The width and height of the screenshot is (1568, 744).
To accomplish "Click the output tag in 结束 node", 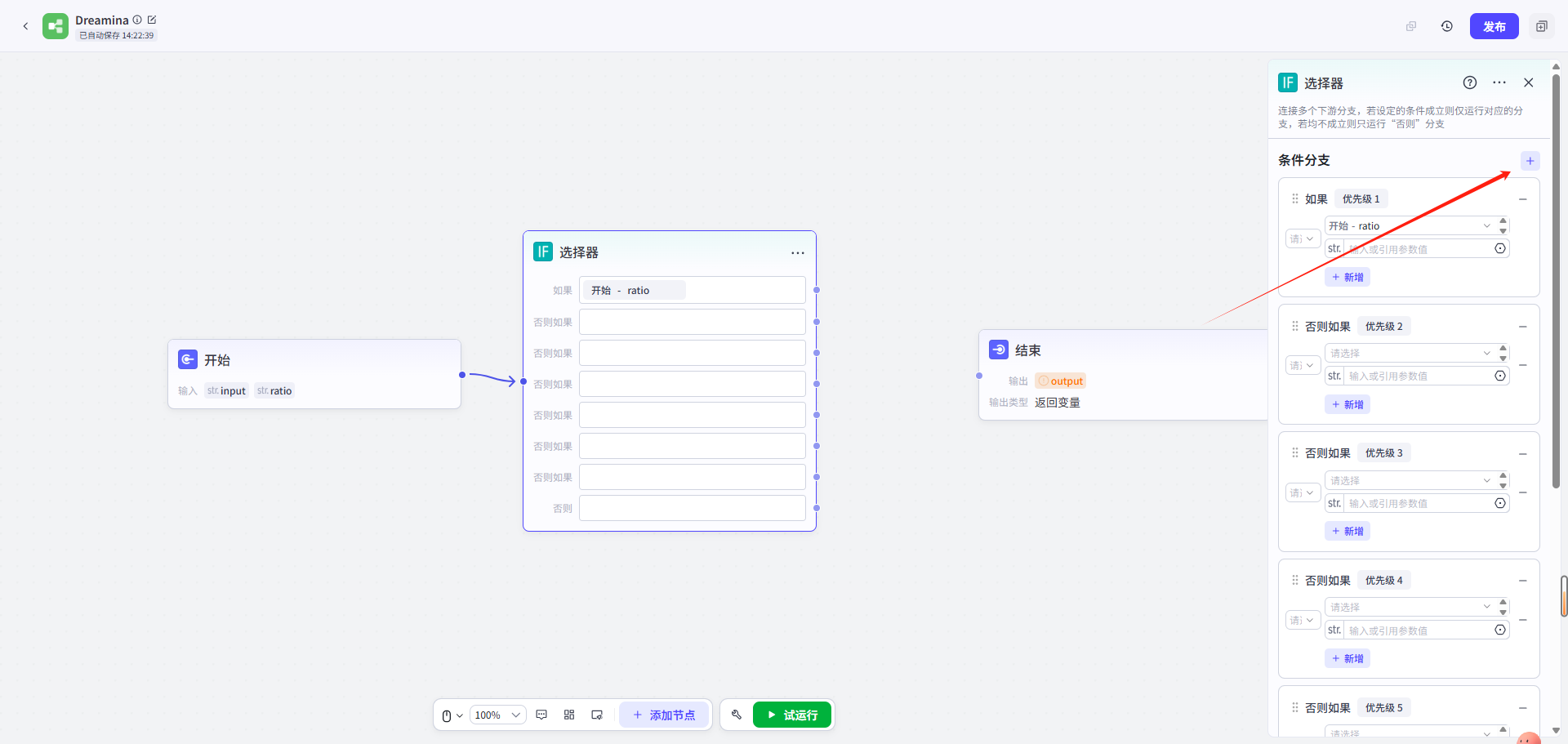I will [1060, 381].
